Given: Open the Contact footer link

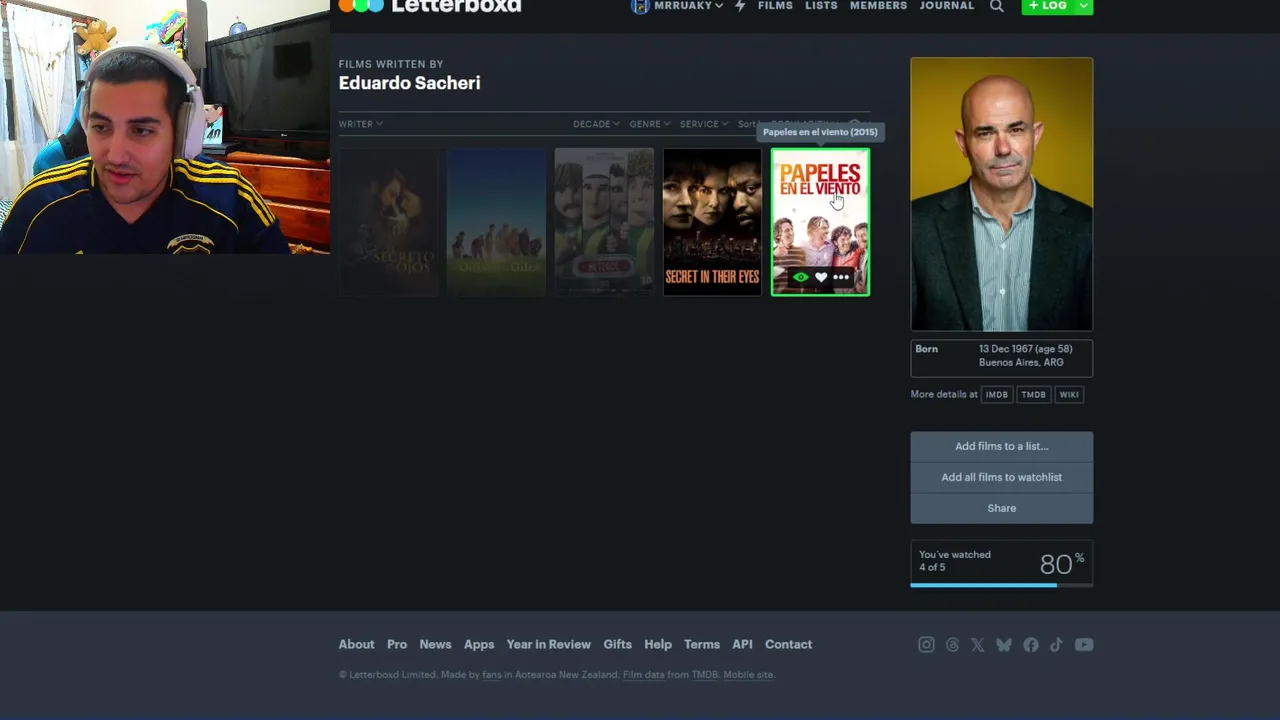Looking at the screenshot, I should click(788, 645).
